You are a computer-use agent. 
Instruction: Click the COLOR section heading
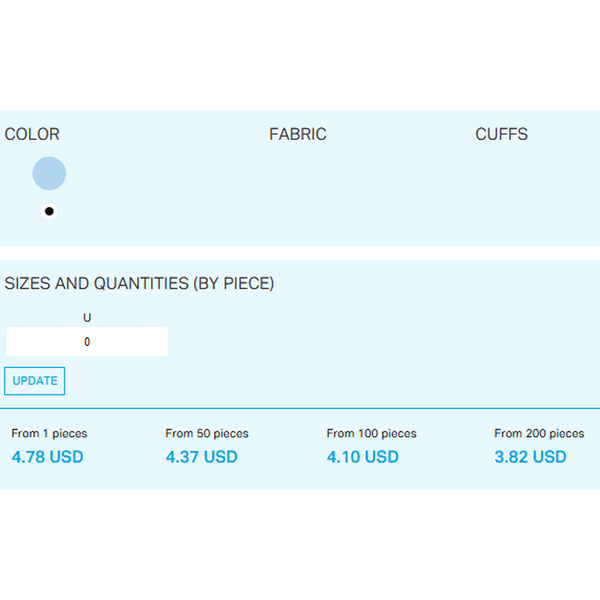[32, 134]
